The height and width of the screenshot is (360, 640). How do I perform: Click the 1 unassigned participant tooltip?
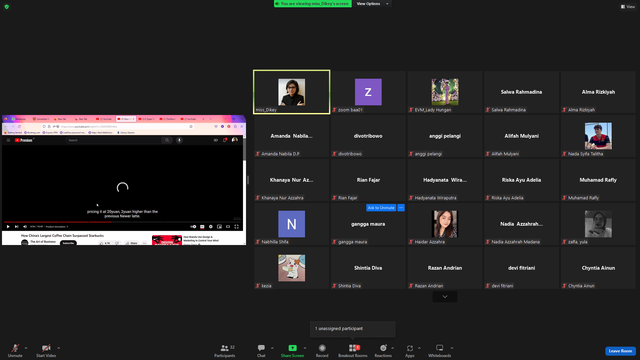353,329
